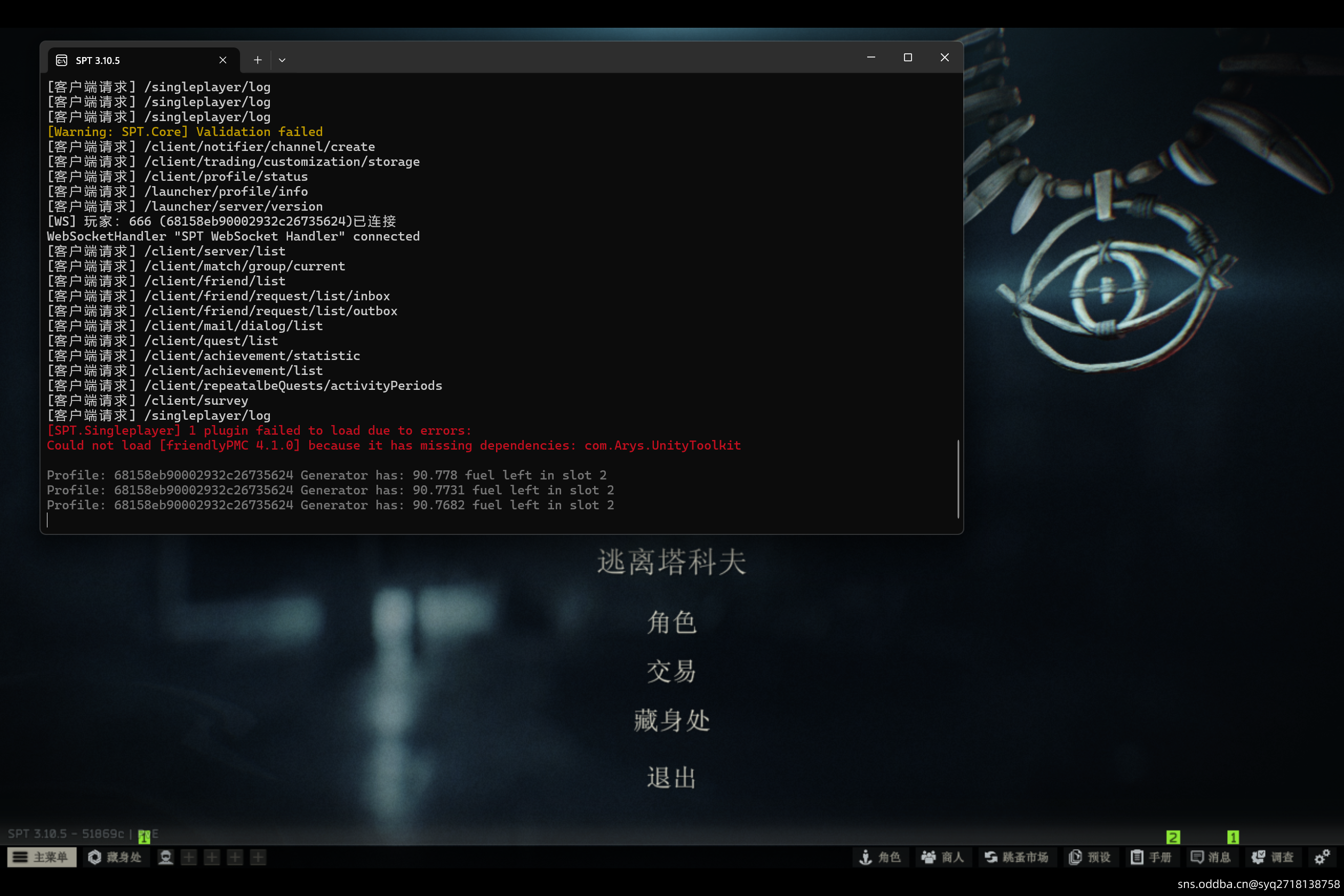Screen dimensions: 1344x896
Task: Click the 'Generator has: 90.7682 fuel' line
Action: tap(330, 505)
